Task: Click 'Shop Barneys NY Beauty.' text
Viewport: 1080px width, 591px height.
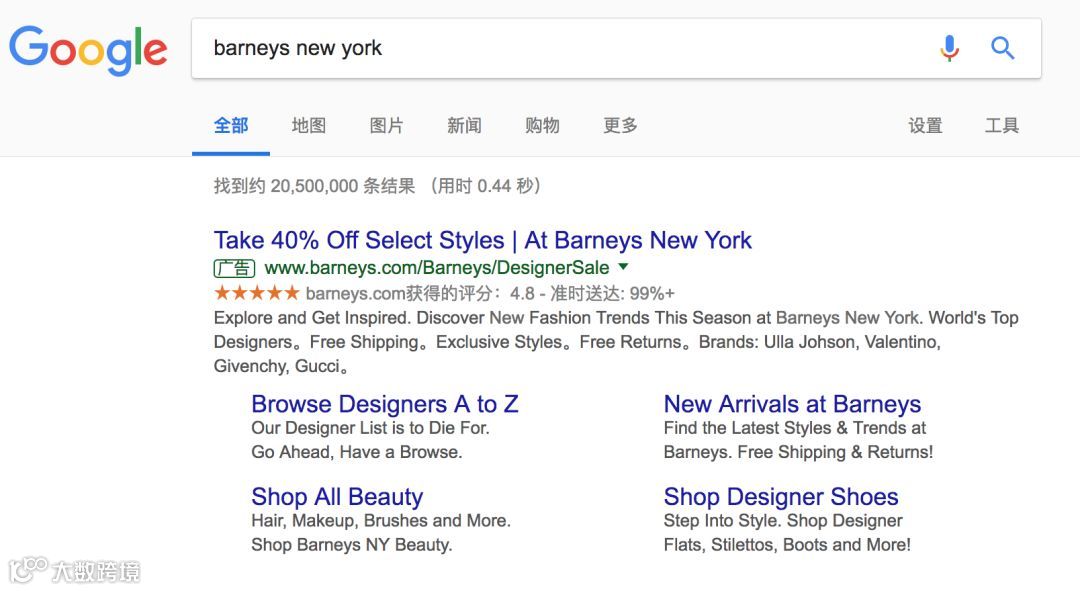Action: coord(352,545)
